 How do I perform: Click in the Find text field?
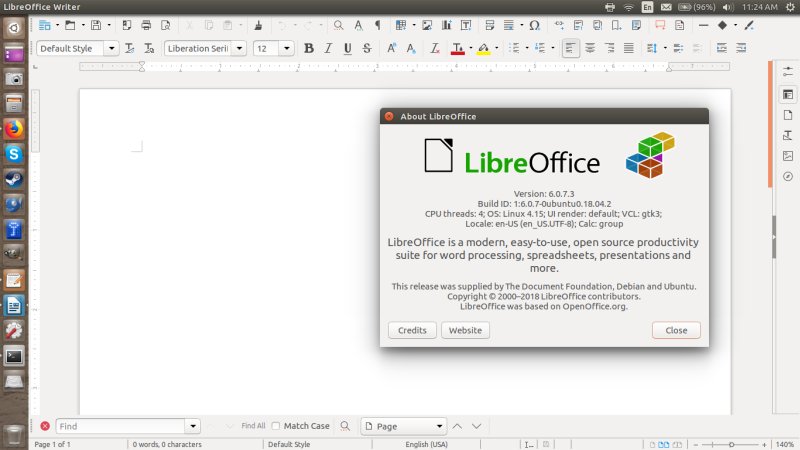[120, 426]
